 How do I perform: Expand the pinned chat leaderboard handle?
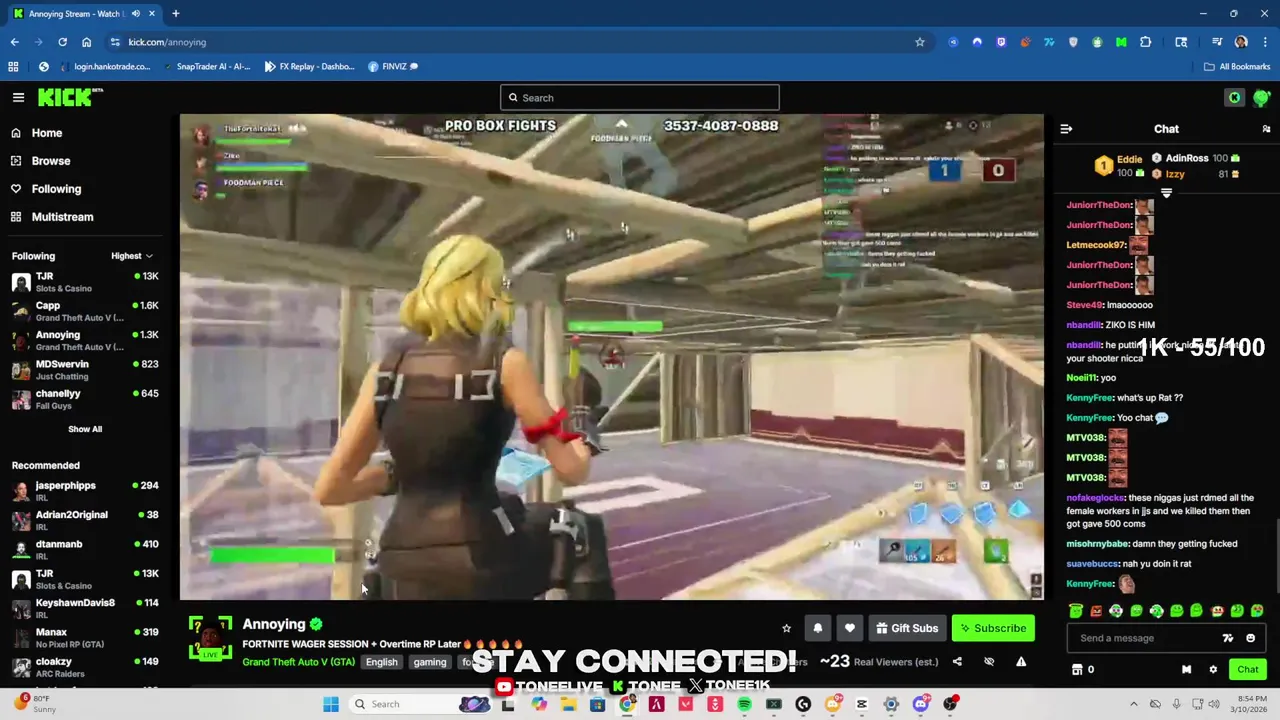[1166, 194]
